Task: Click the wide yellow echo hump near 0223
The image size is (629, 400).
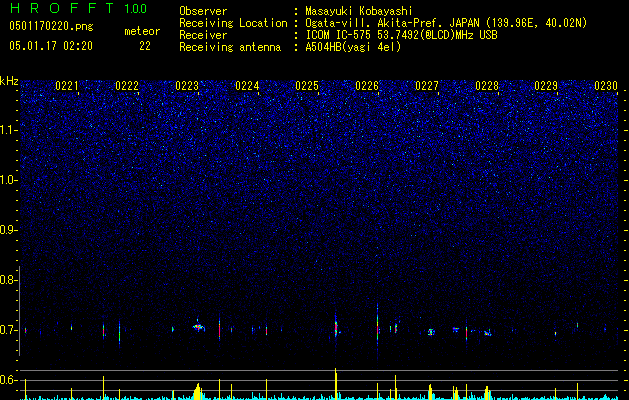Action: [x=197, y=392]
